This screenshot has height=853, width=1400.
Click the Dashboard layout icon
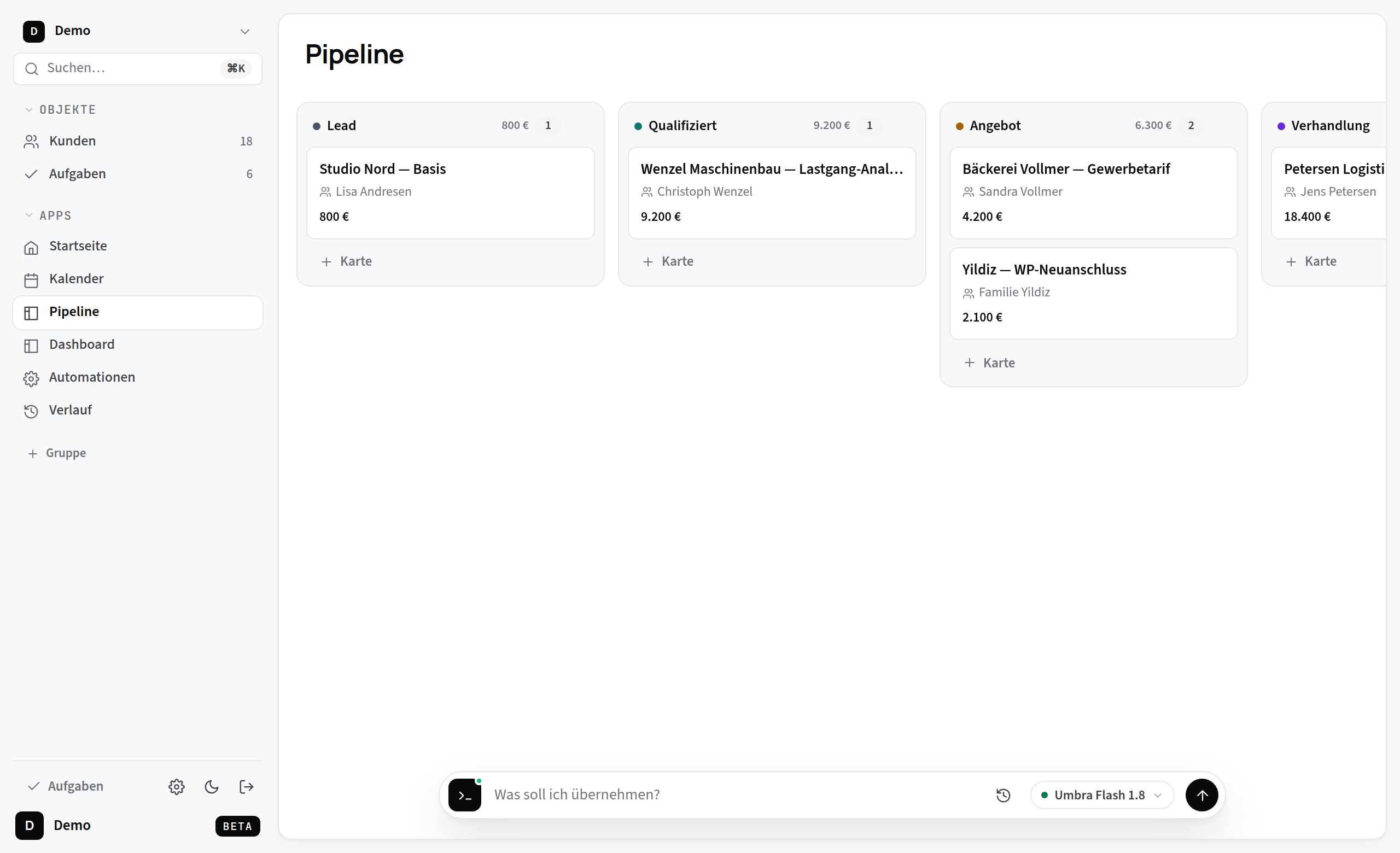pos(31,346)
